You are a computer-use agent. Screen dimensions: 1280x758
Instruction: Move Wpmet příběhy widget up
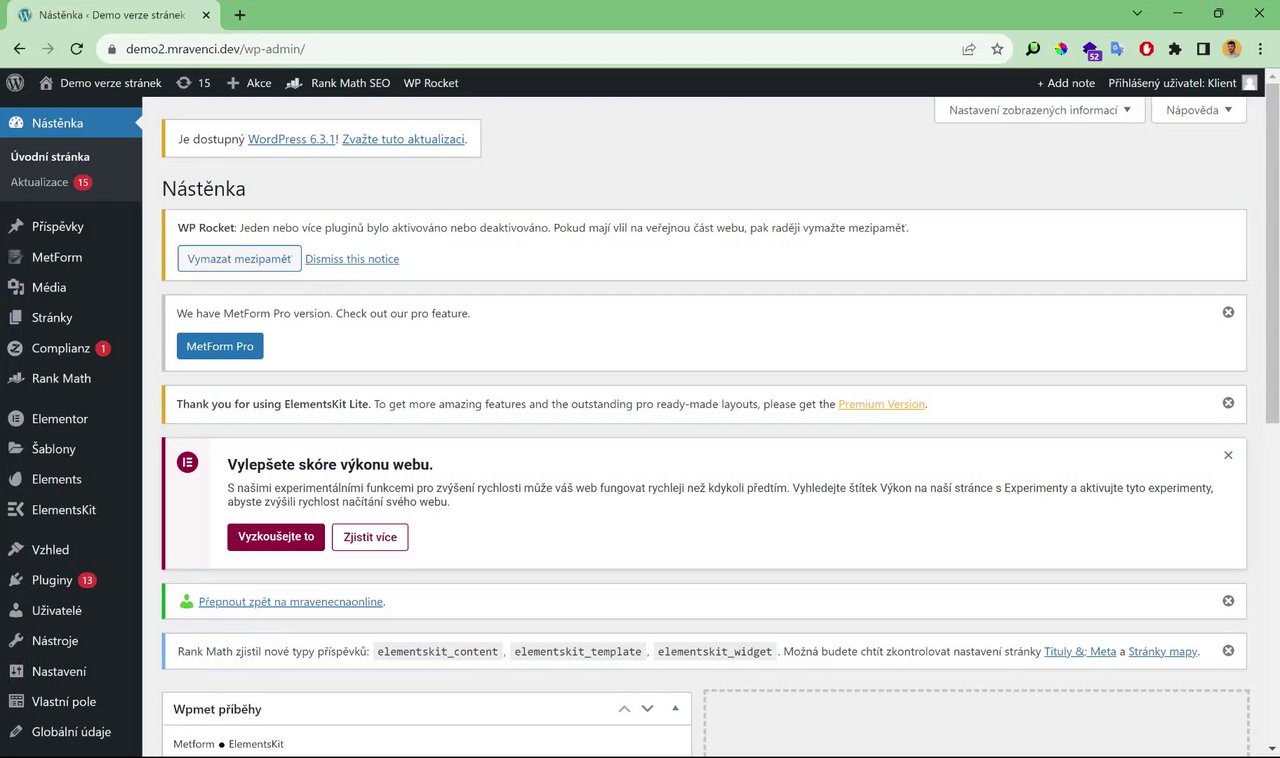(624, 709)
